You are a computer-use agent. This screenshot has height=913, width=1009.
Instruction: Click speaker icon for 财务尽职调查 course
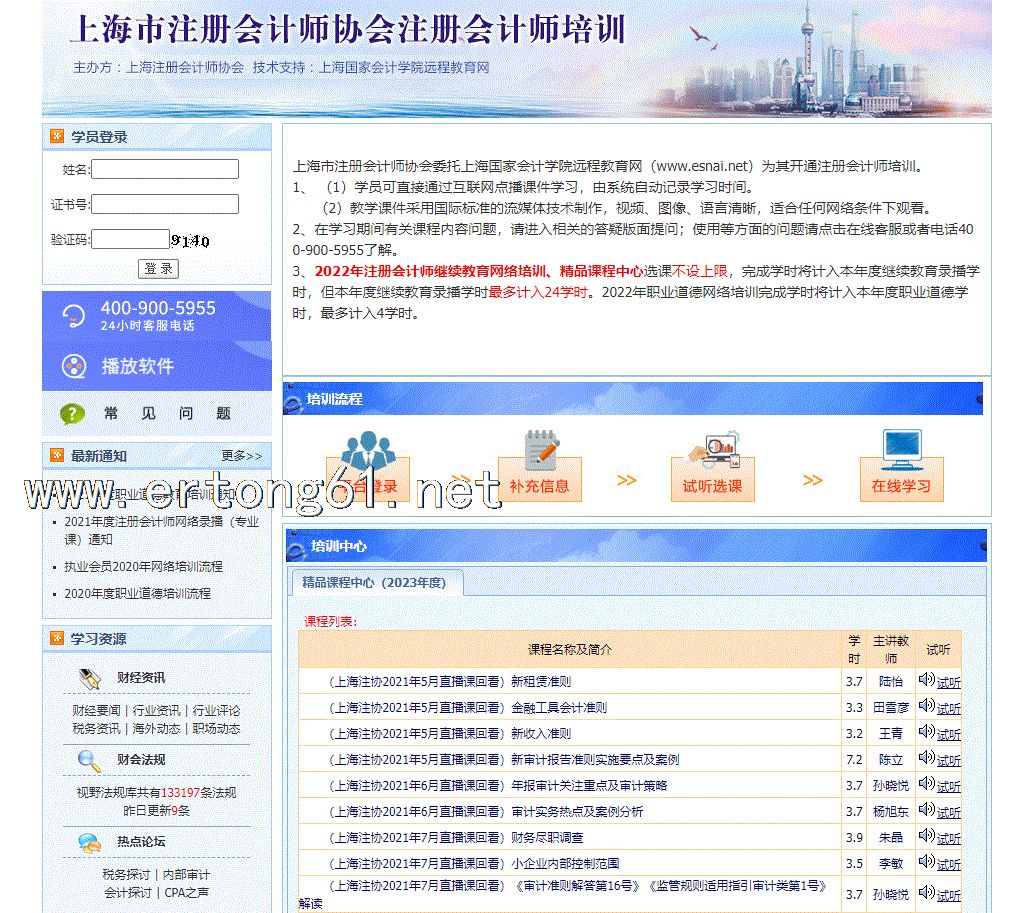coord(926,836)
